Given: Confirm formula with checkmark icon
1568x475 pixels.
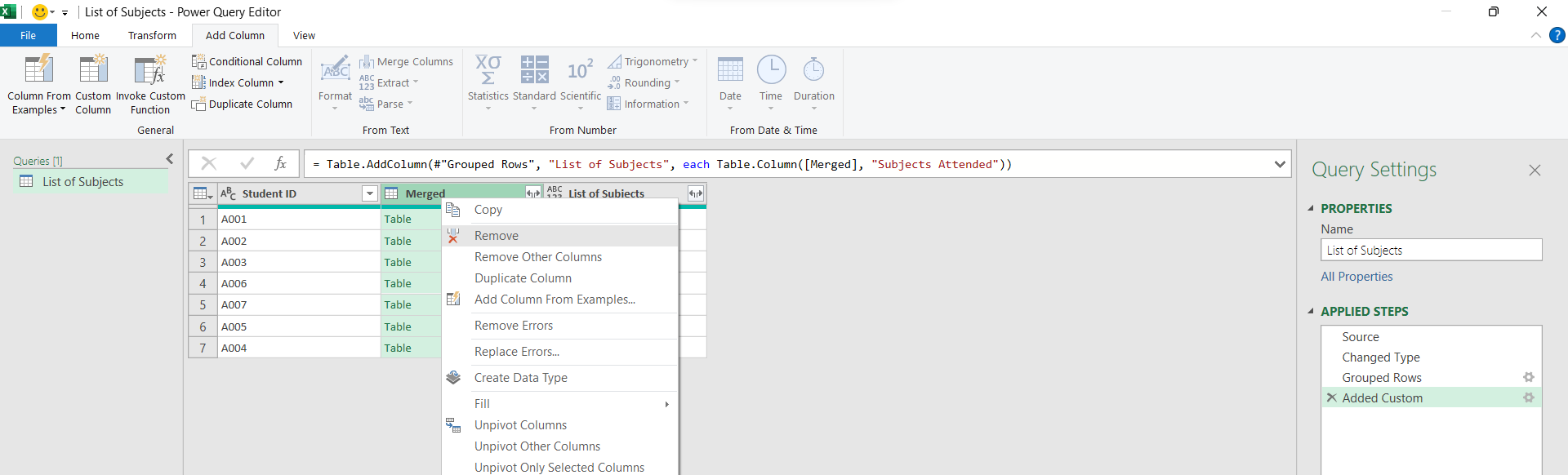Looking at the screenshot, I should pyautogui.click(x=247, y=163).
